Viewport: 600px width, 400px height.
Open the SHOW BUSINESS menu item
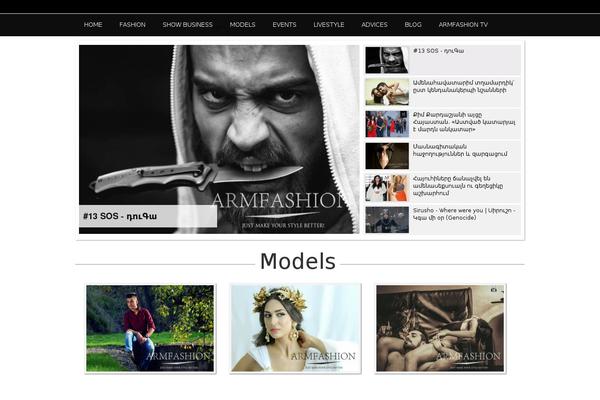click(188, 25)
